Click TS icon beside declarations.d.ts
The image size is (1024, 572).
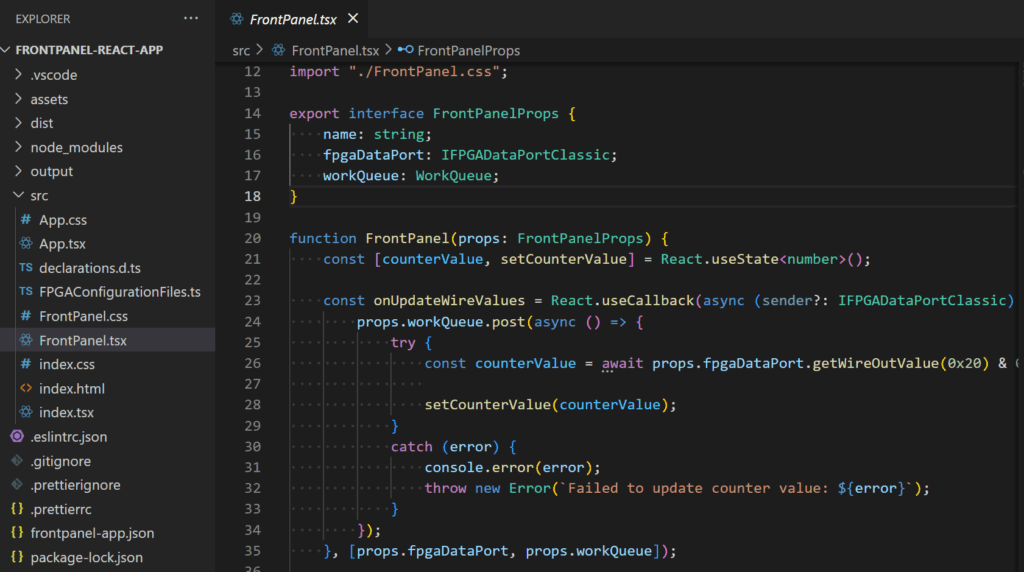(x=25, y=268)
